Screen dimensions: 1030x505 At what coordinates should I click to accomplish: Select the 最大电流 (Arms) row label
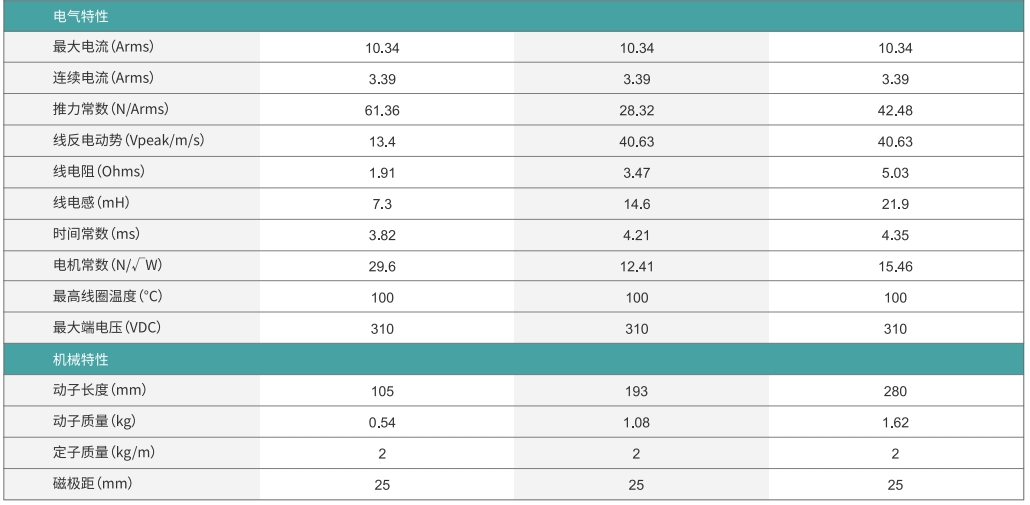pos(103,47)
